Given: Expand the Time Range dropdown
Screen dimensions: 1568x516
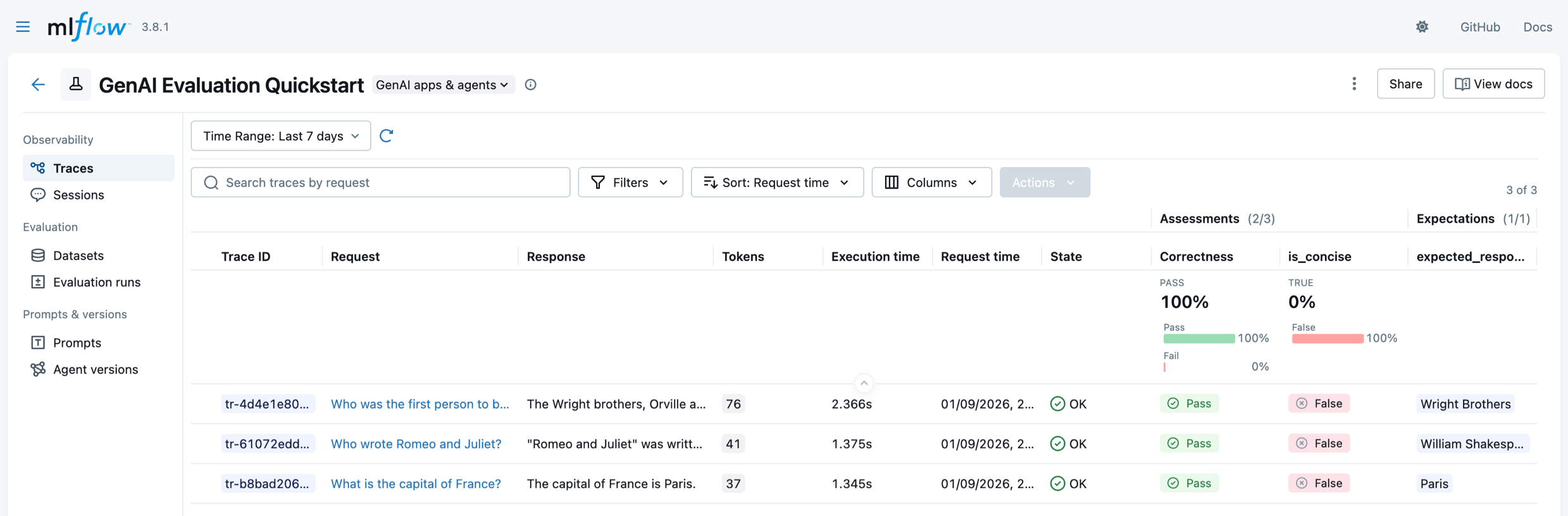Looking at the screenshot, I should (x=280, y=136).
